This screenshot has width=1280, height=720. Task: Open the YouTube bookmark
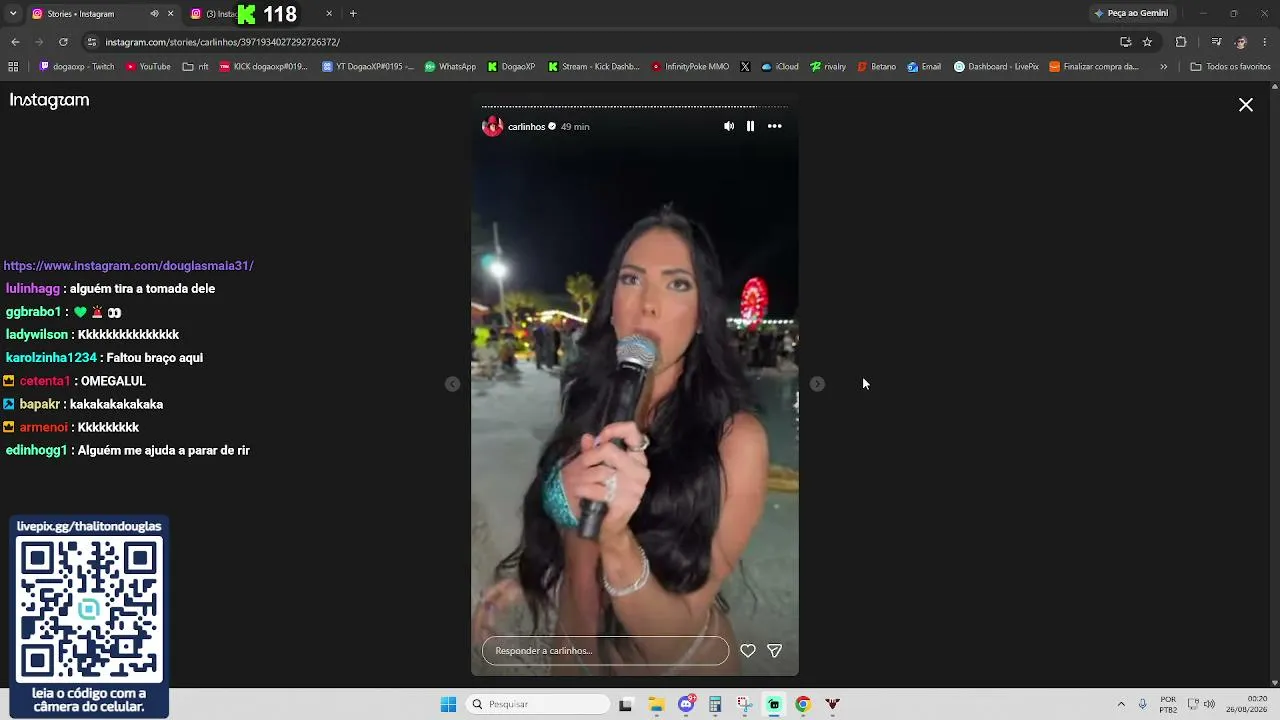148,67
